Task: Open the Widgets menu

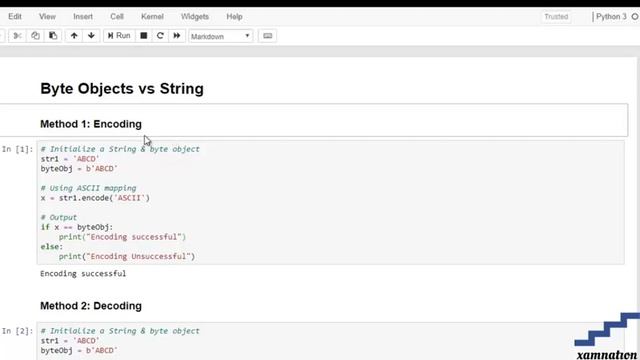Action: tap(195, 17)
